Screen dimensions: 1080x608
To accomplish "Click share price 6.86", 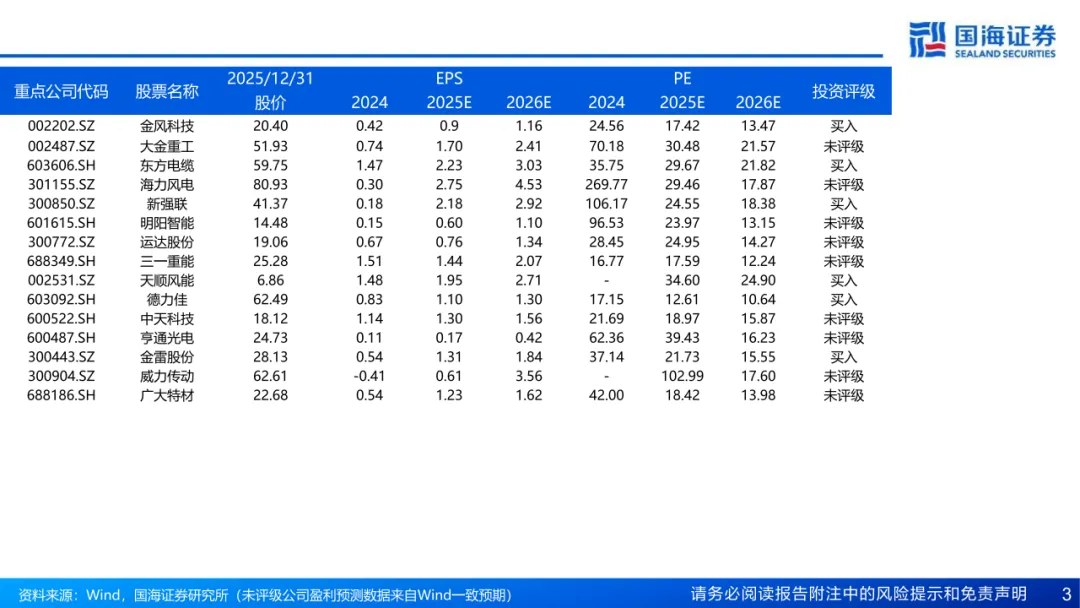I will [x=270, y=280].
